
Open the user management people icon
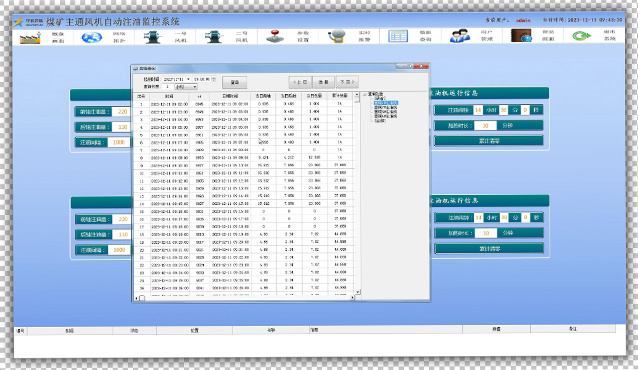point(459,36)
